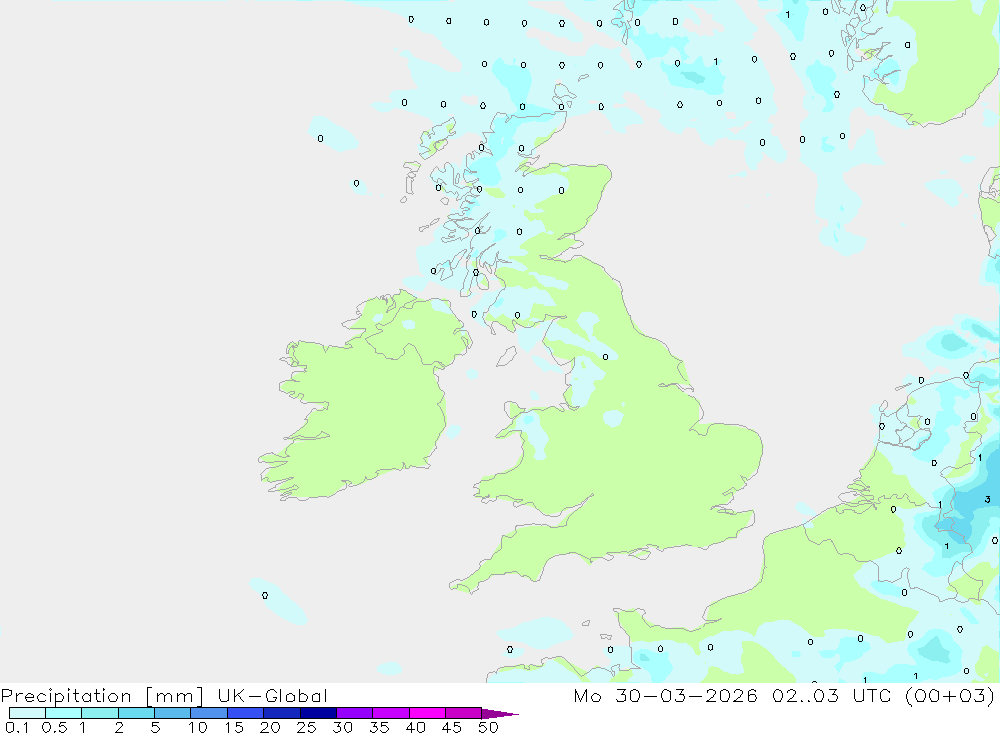Click the legend label '40'
The width and height of the screenshot is (1000, 733).
(x=416, y=727)
